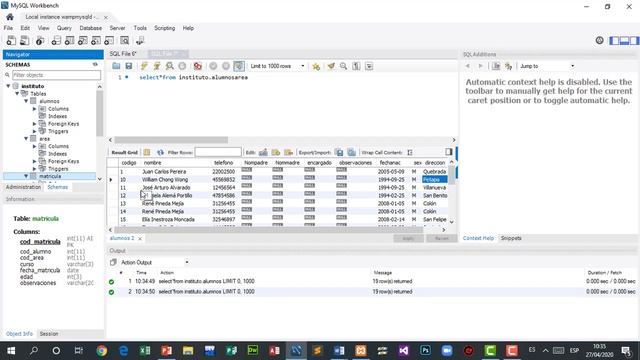Click the Filter Rows input field
The height and width of the screenshot is (360, 640).
(x=218, y=152)
